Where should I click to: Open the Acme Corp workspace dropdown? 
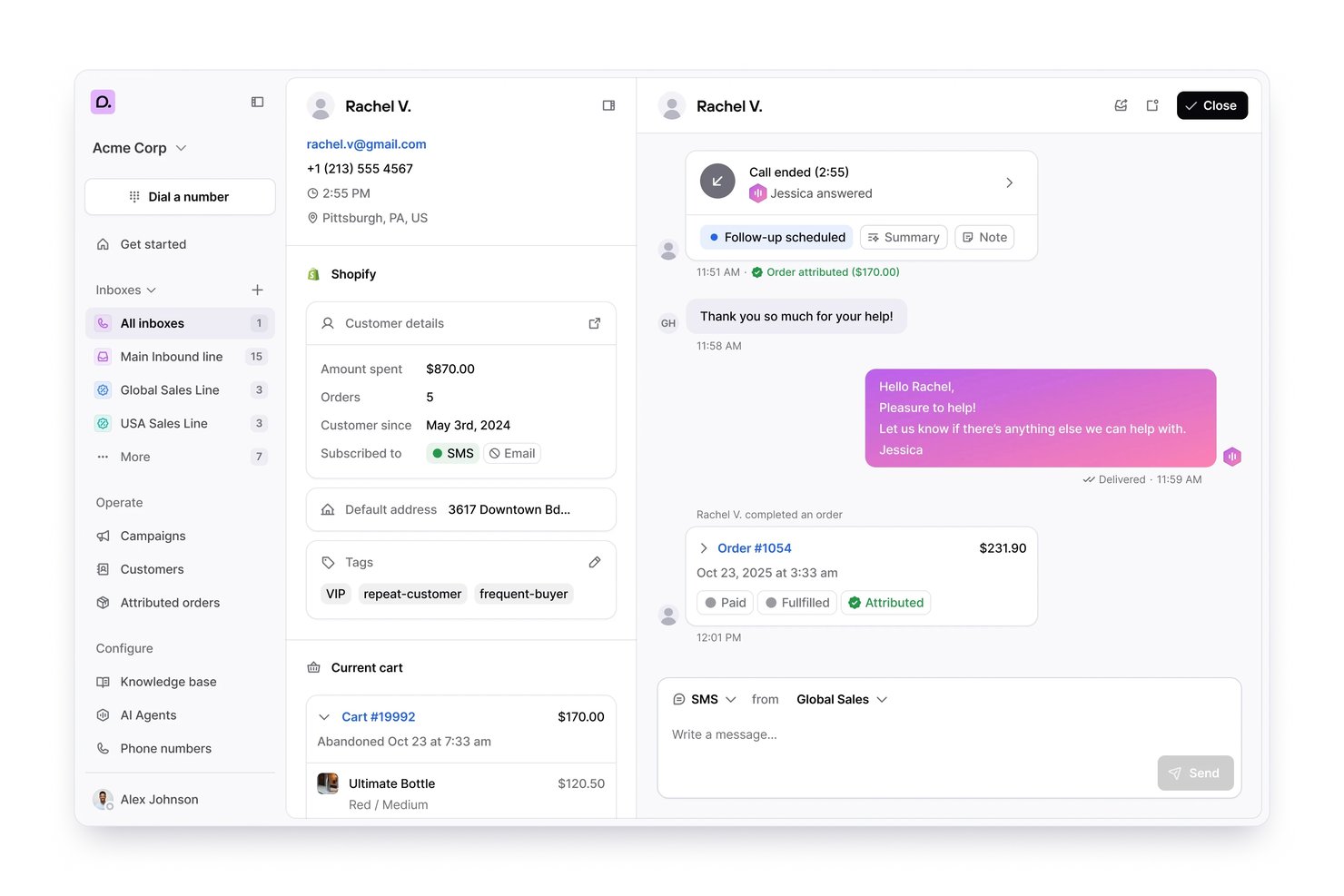[x=140, y=148]
